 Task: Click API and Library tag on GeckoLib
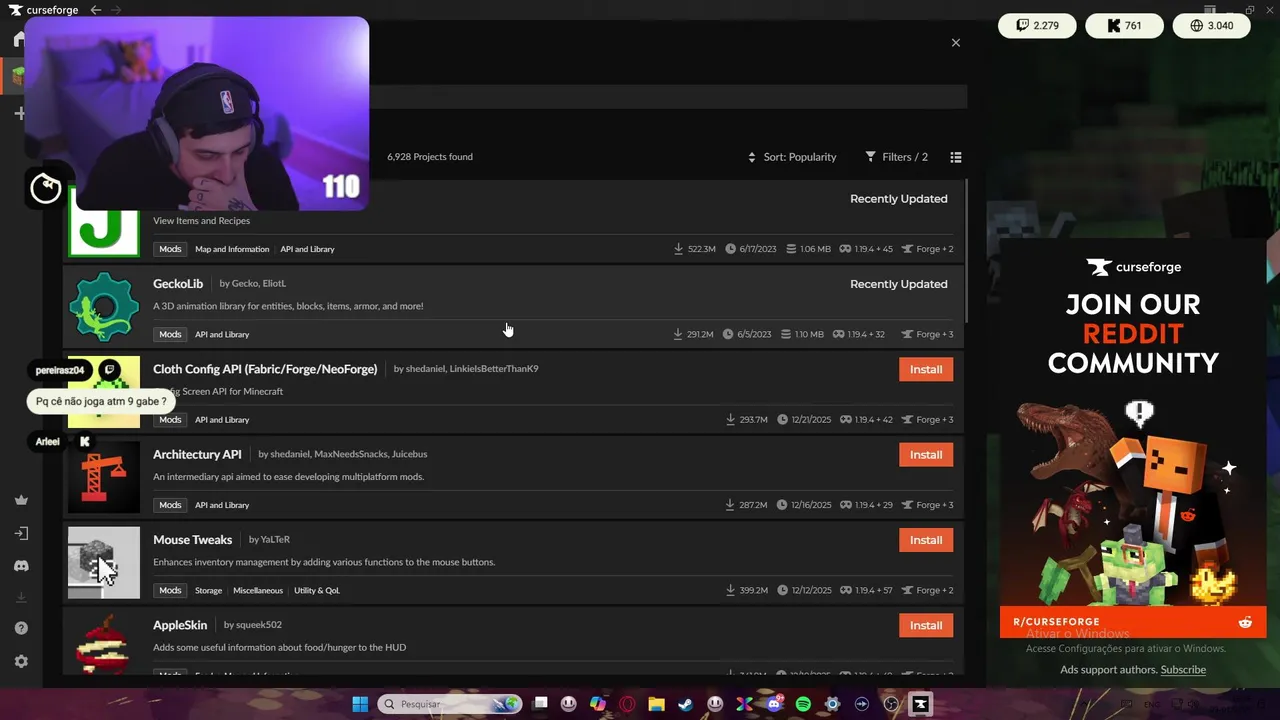click(222, 334)
